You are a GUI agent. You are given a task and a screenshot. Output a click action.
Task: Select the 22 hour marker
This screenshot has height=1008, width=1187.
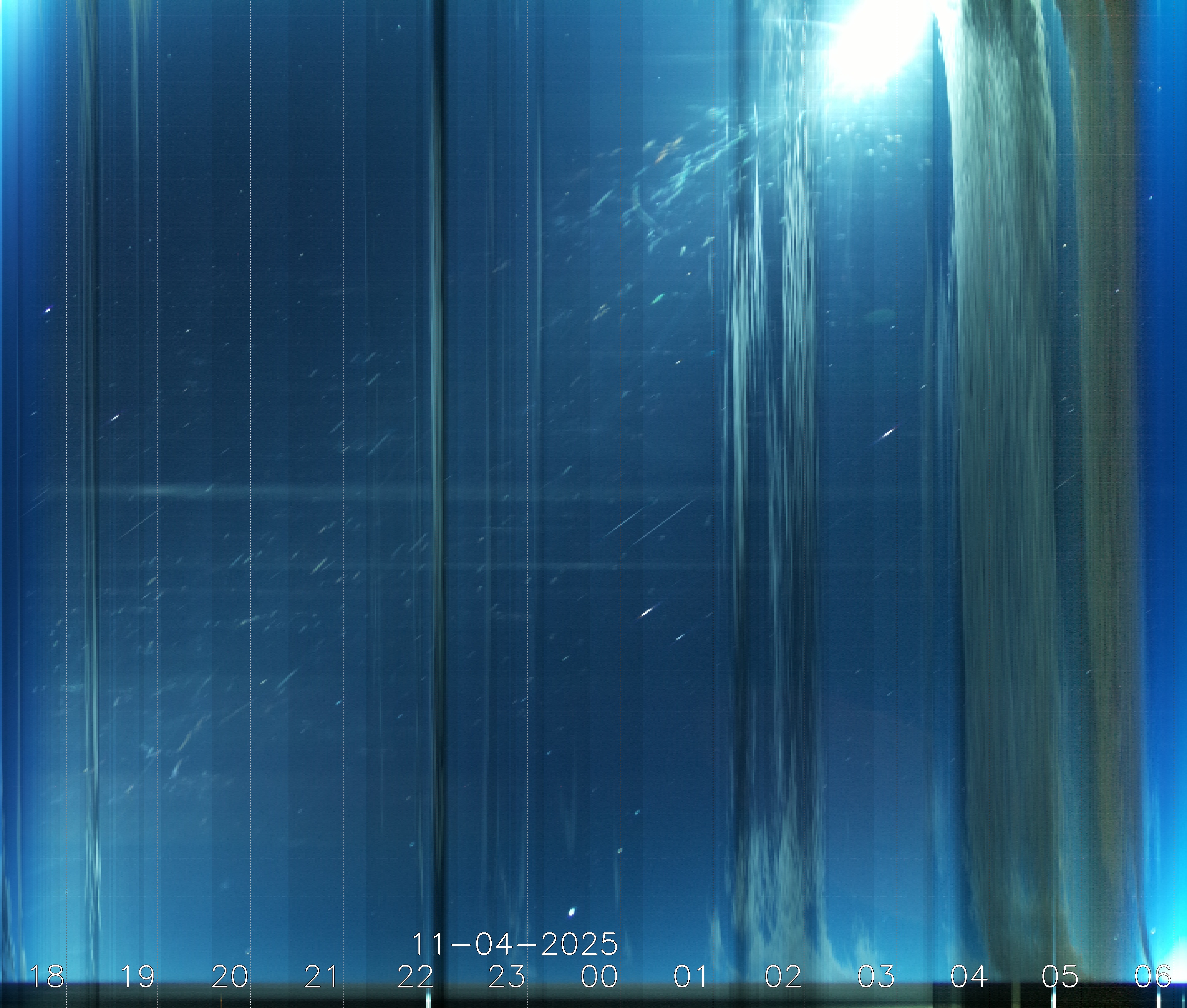(415, 976)
